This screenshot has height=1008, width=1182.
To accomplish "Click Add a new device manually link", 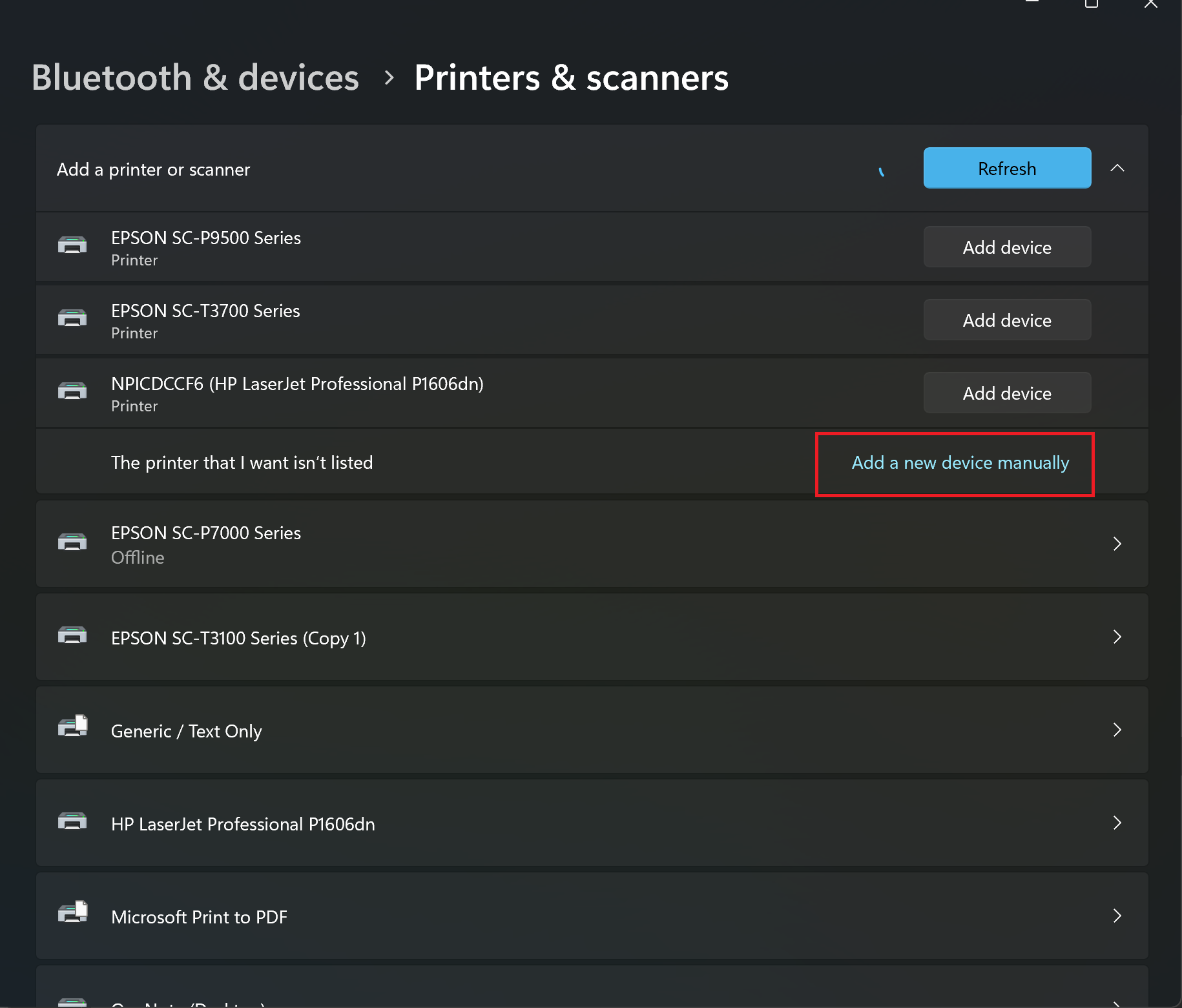I will pos(960,463).
